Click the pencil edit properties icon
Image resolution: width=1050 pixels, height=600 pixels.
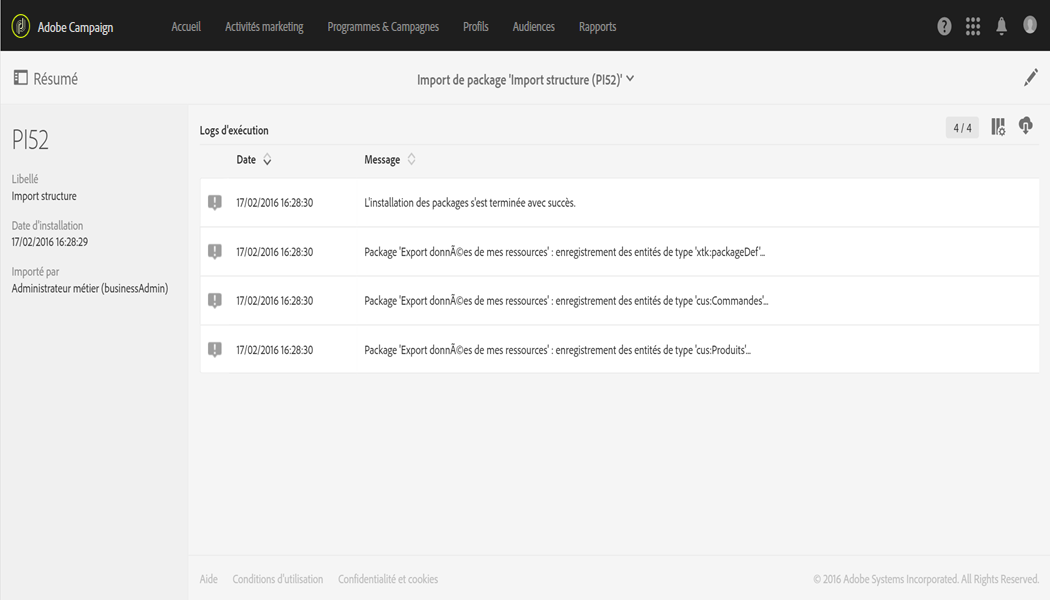[1031, 78]
